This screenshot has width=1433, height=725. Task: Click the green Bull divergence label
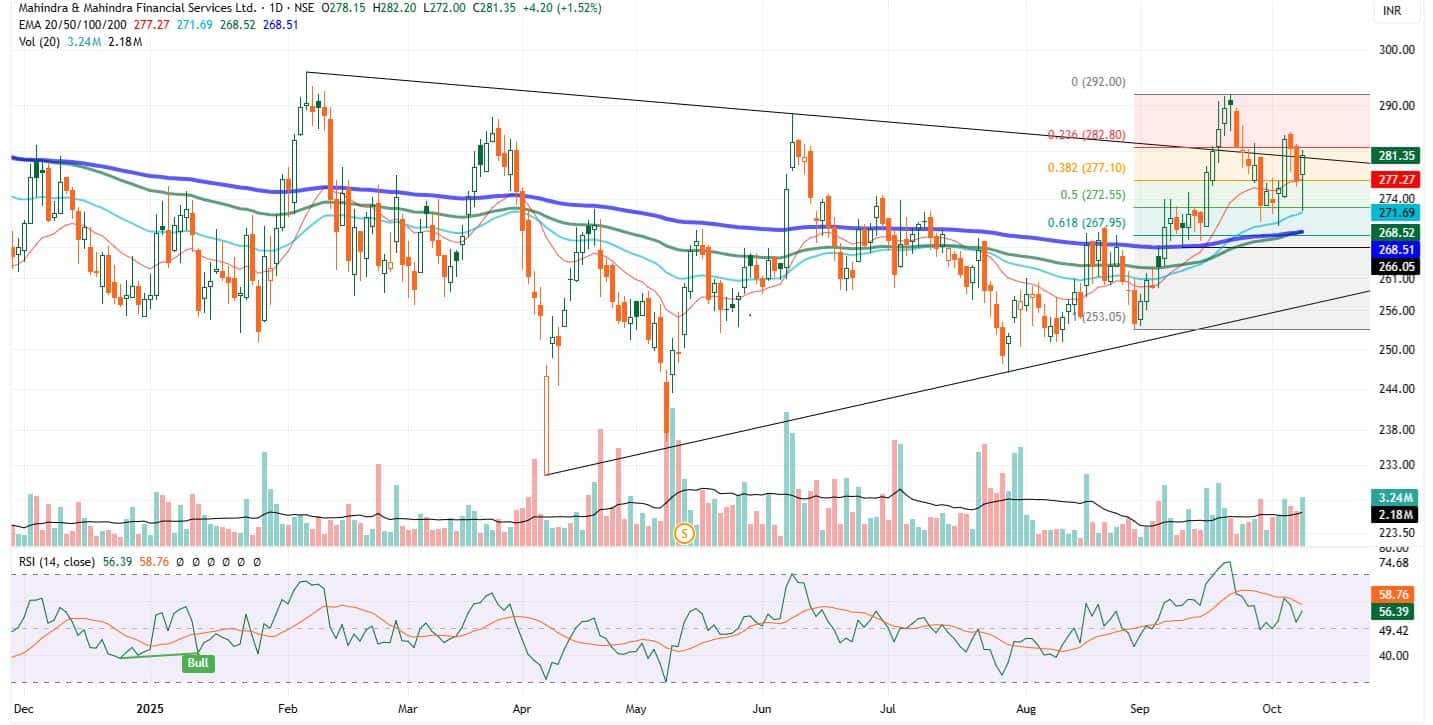pyautogui.click(x=197, y=662)
